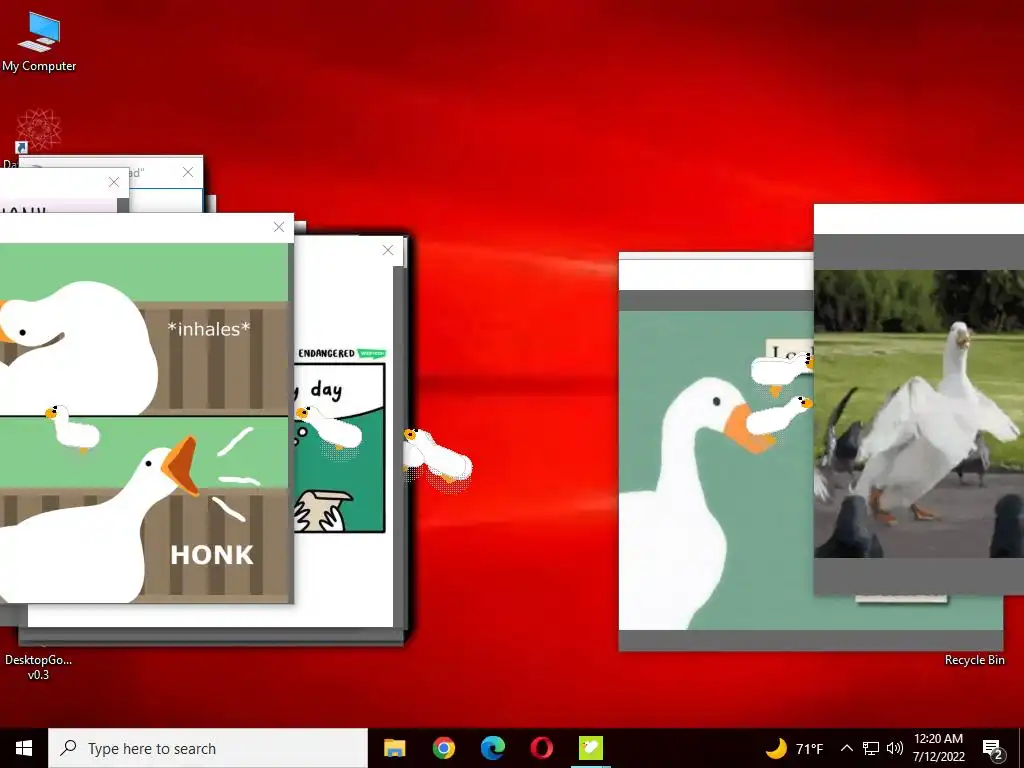Open the notification center icon
Screen dimensions: 1024x768
tap(993, 749)
